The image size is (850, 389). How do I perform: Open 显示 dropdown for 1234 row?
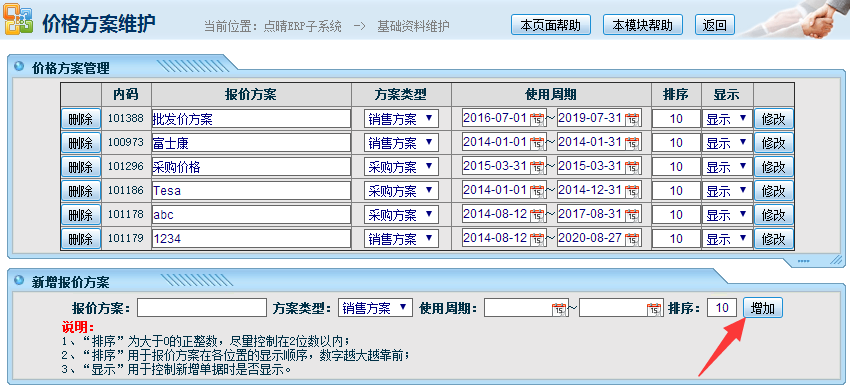727,238
